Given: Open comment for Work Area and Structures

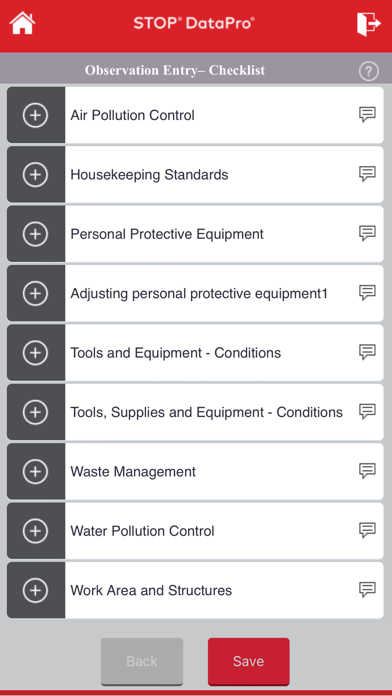Looking at the screenshot, I should tap(367, 590).
